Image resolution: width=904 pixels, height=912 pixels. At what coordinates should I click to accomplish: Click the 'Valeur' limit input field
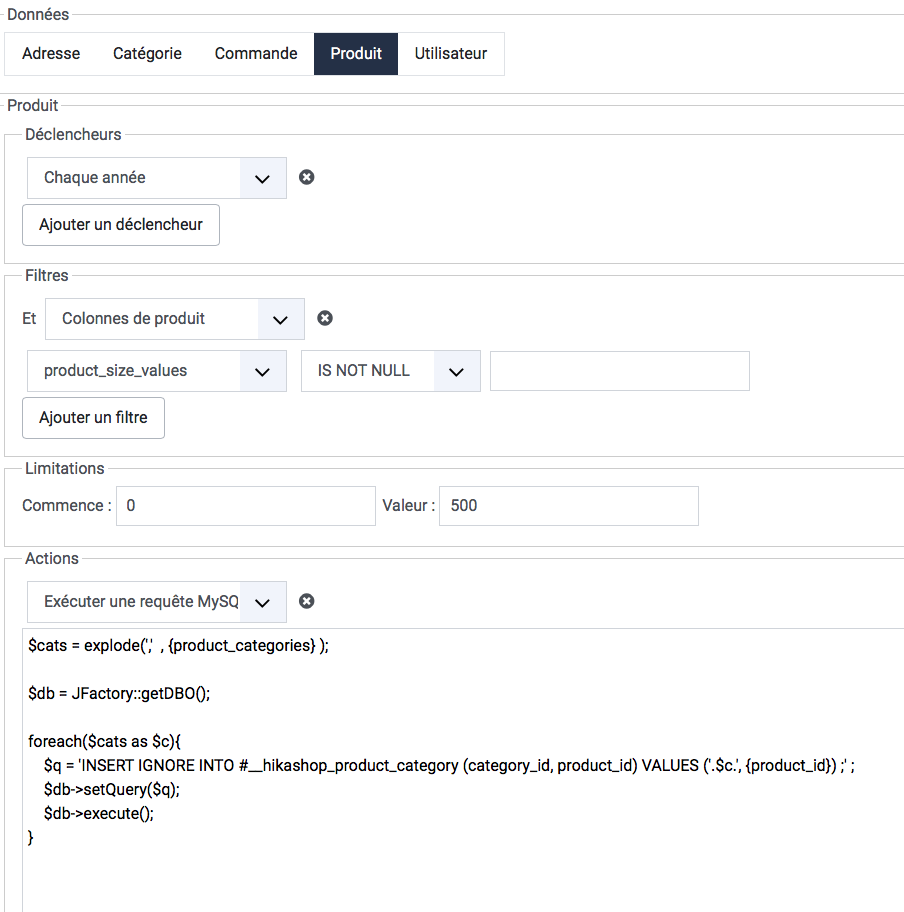click(568, 506)
